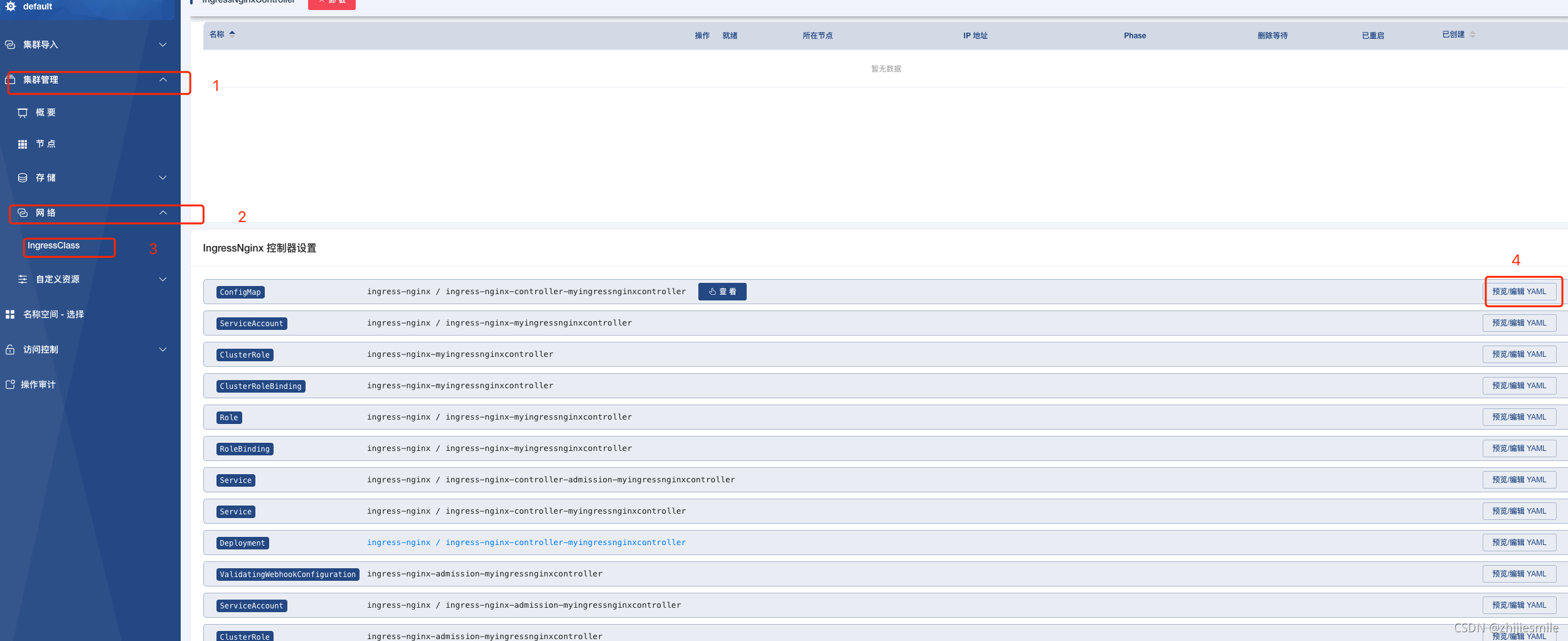
Task: Open 预览/编辑 YAML for ClusterRoleBinding
Action: pyautogui.click(x=1519, y=386)
